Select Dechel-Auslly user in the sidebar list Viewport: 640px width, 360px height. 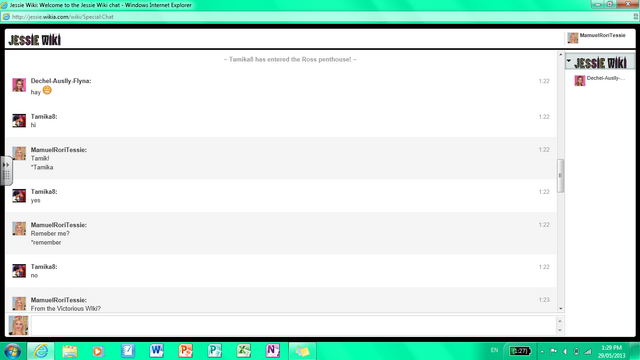click(x=600, y=80)
